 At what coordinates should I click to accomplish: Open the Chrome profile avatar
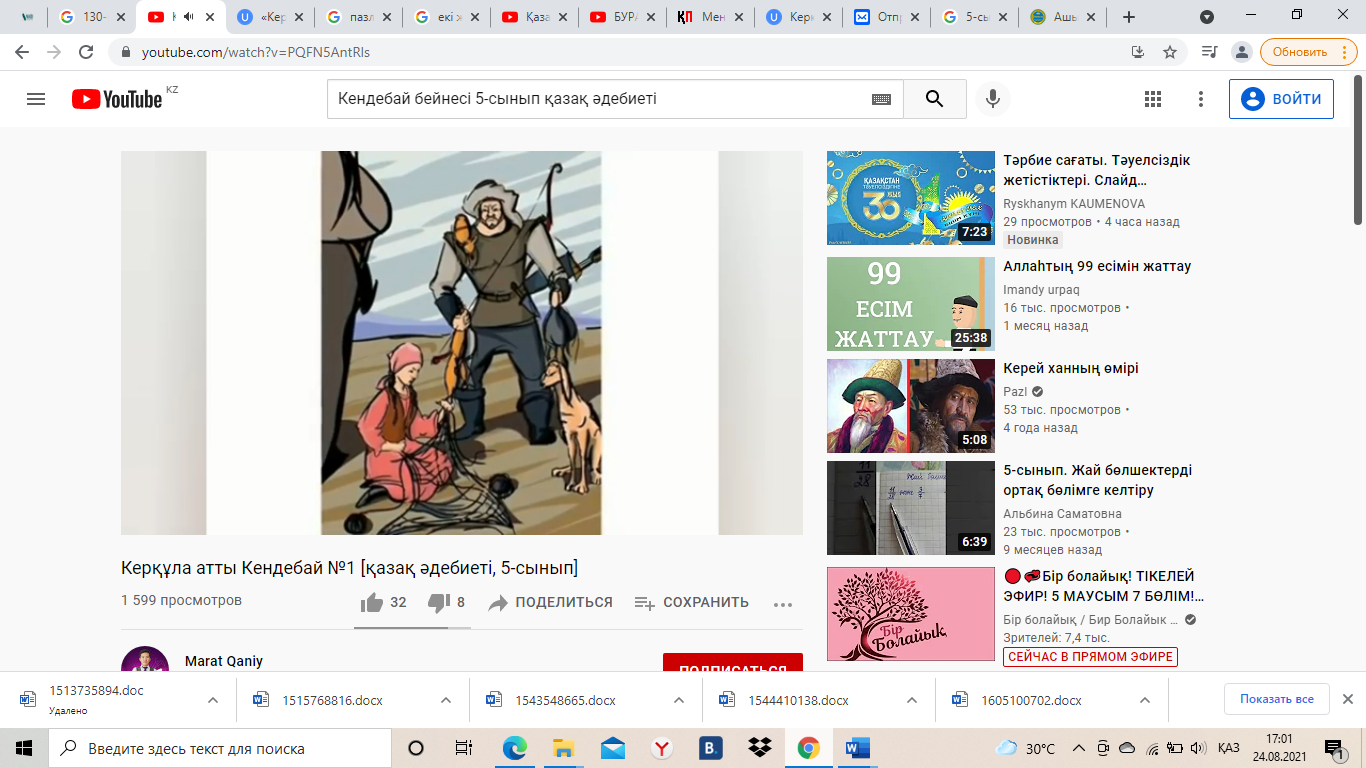click(1241, 52)
